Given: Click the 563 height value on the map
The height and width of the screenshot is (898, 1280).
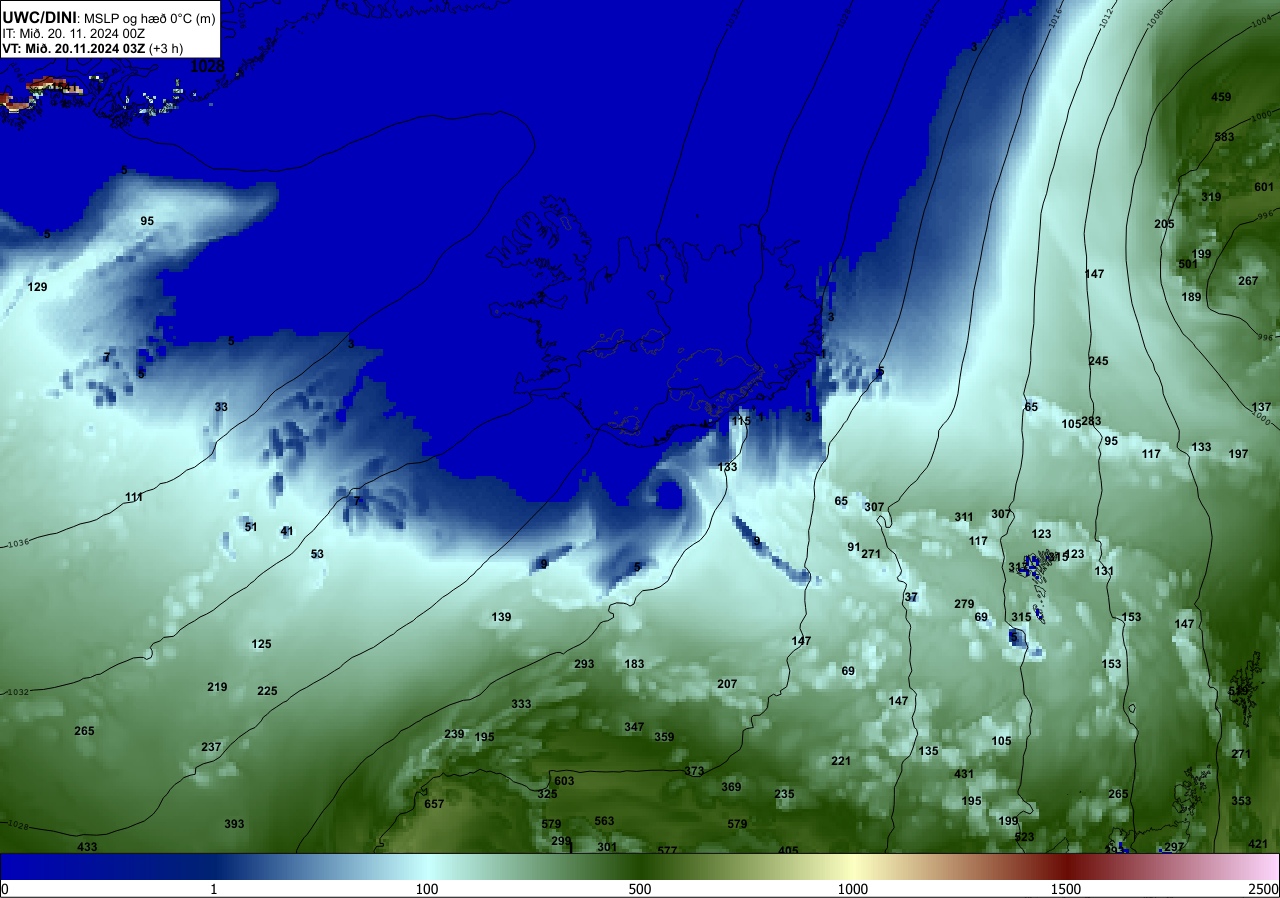Looking at the screenshot, I should (x=604, y=821).
